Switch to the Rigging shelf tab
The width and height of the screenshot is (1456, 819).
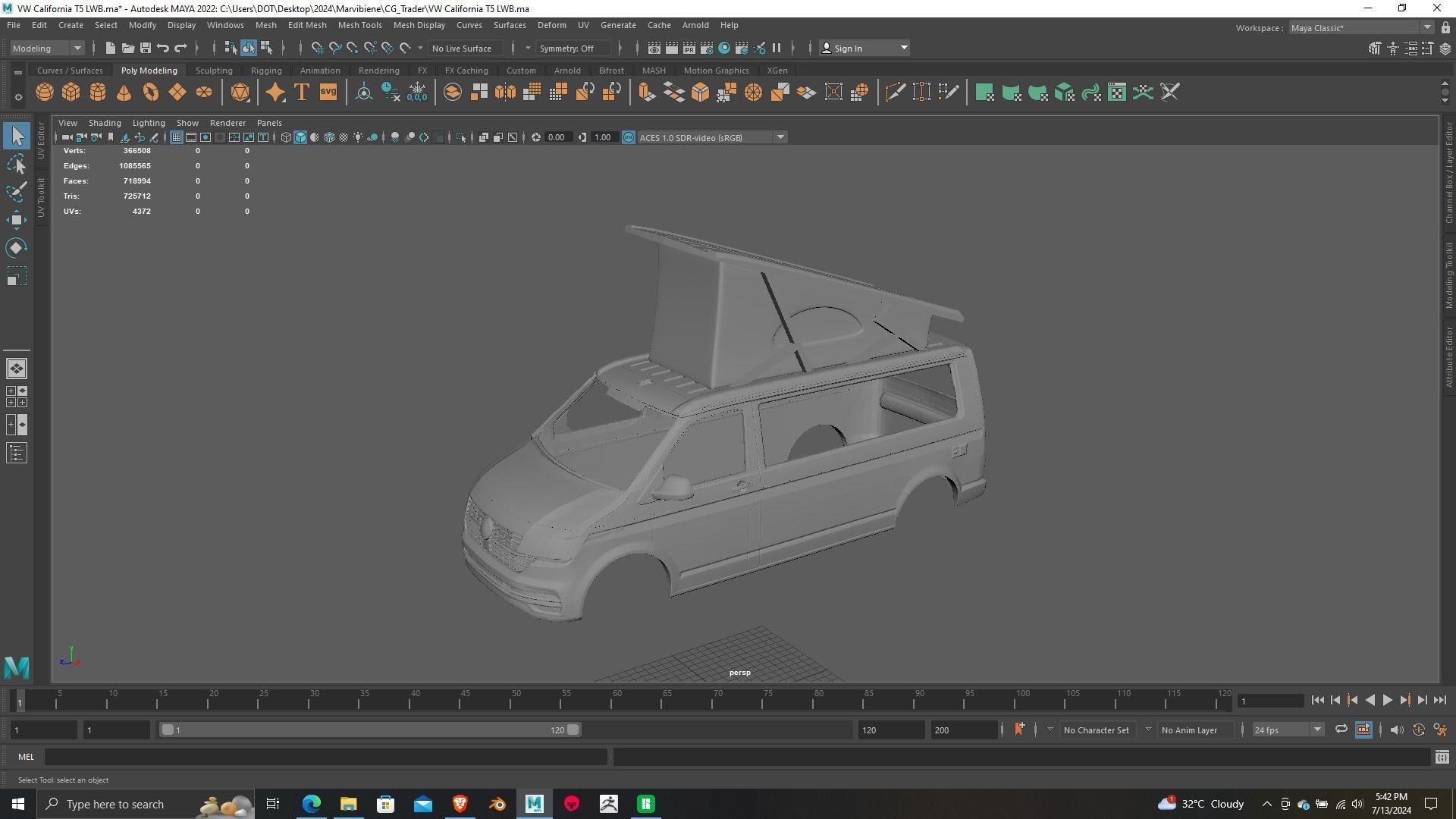pos(266,71)
